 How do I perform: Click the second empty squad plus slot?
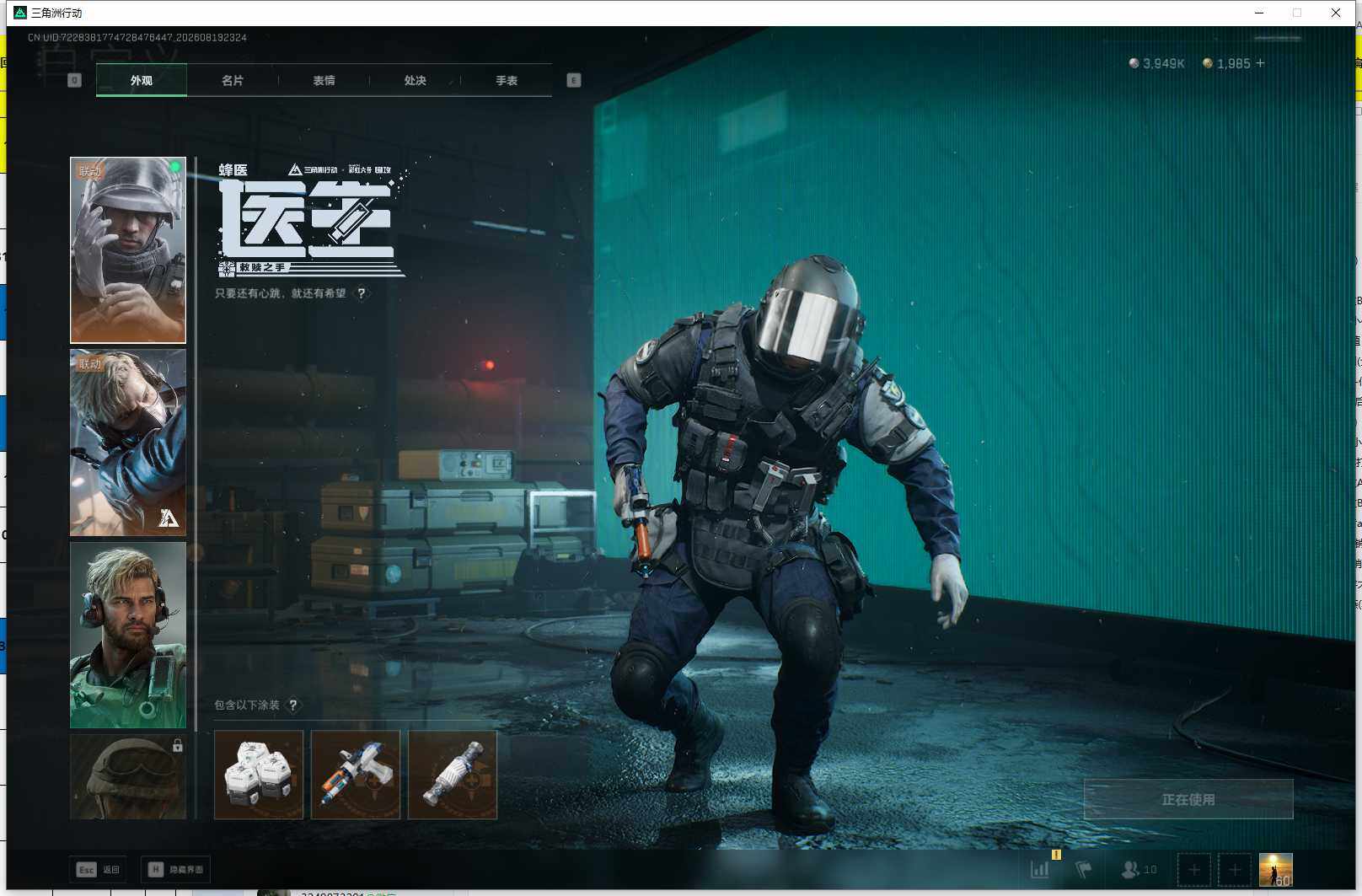click(x=1235, y=870)
